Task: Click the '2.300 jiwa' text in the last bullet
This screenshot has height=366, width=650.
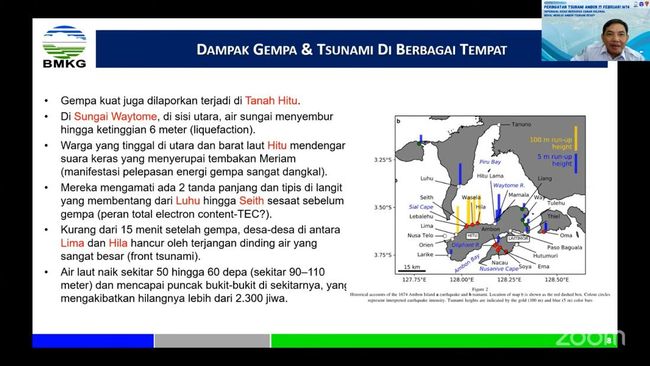Action: coord(261,298)
